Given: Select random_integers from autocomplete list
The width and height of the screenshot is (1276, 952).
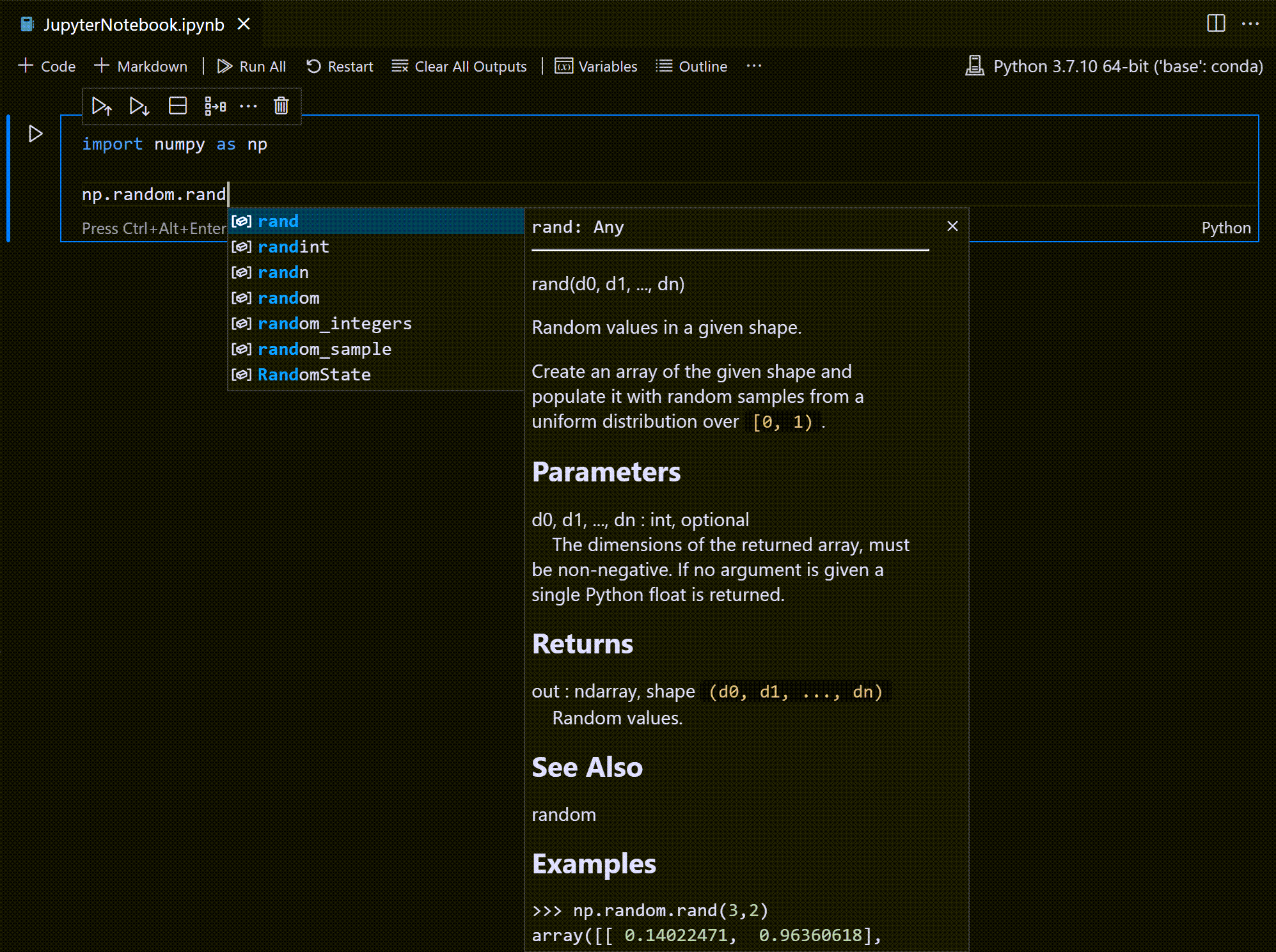Looking at the screenshot, I should tap(336, 323).
